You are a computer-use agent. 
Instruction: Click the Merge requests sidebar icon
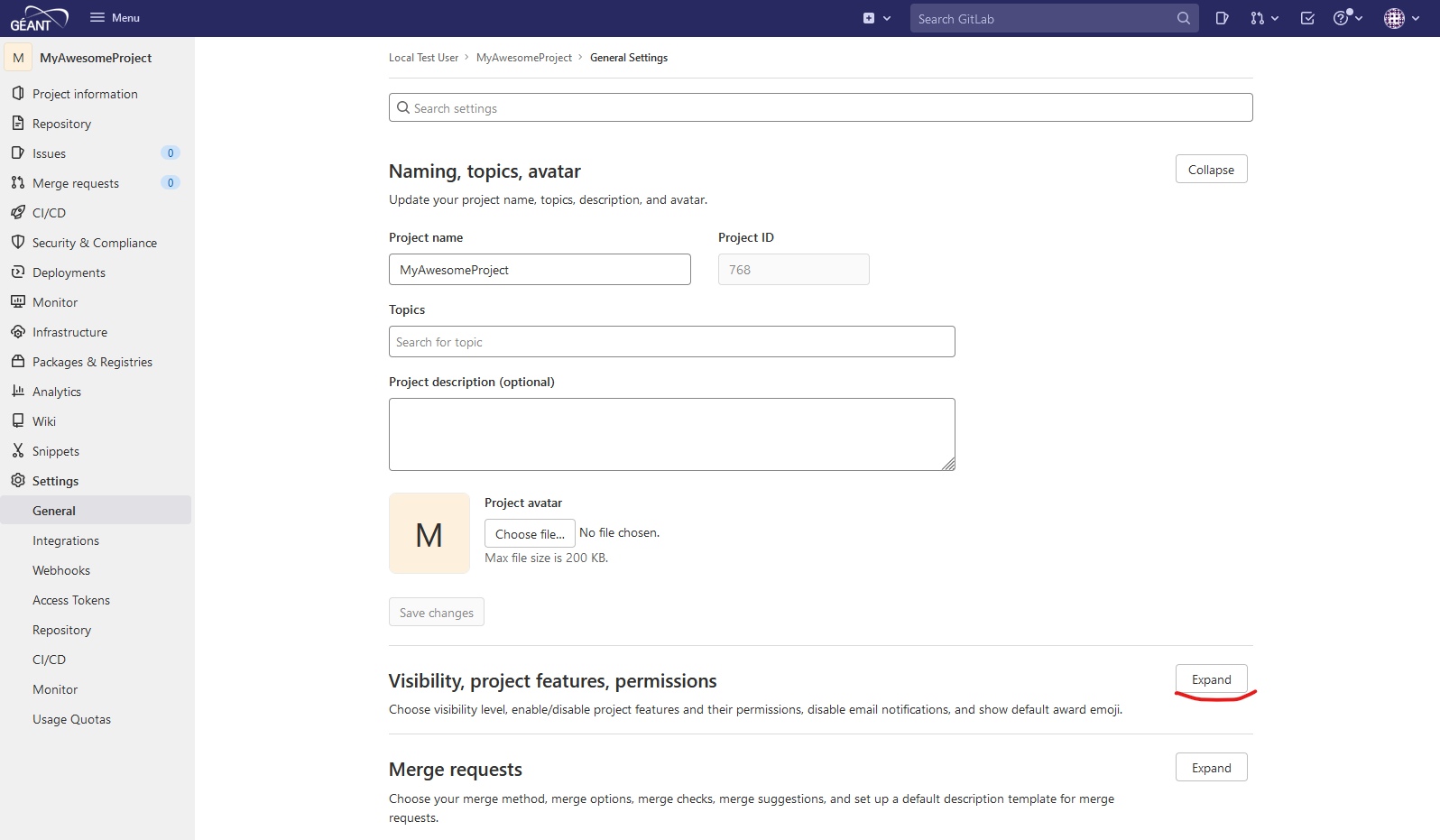(18, 183)
